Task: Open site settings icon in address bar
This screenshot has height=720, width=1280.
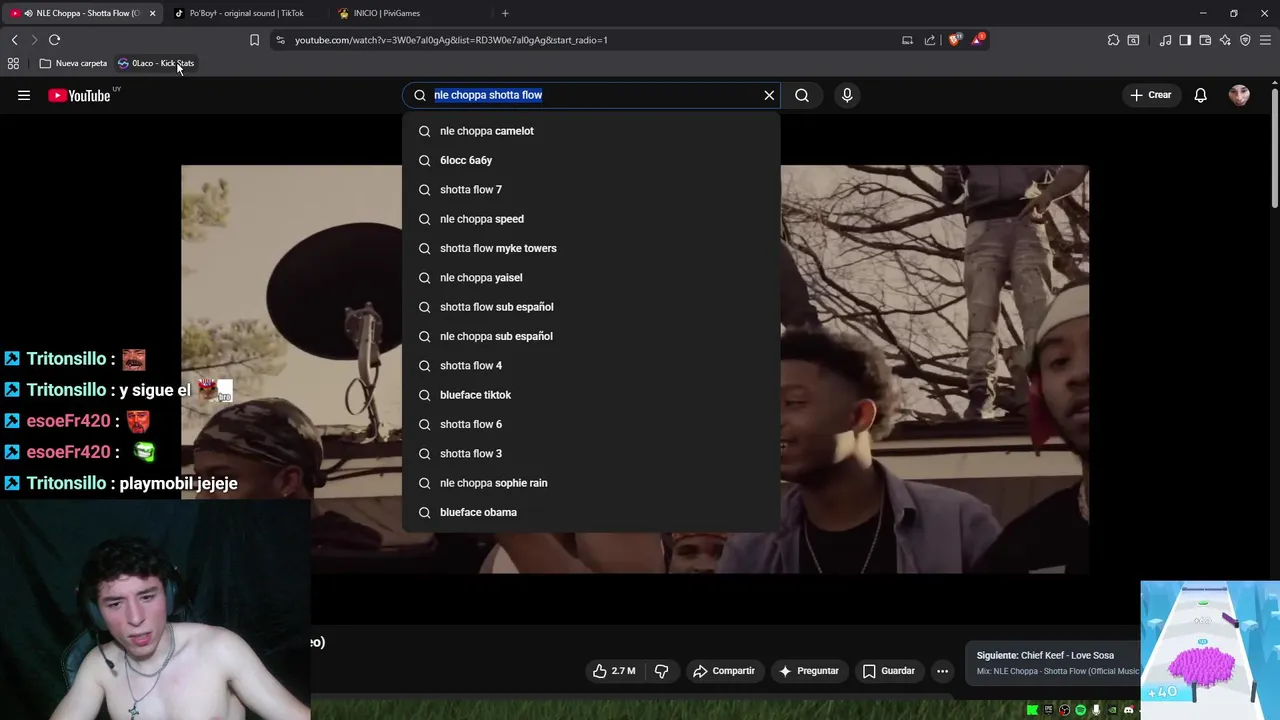Action: coord(280,40)
